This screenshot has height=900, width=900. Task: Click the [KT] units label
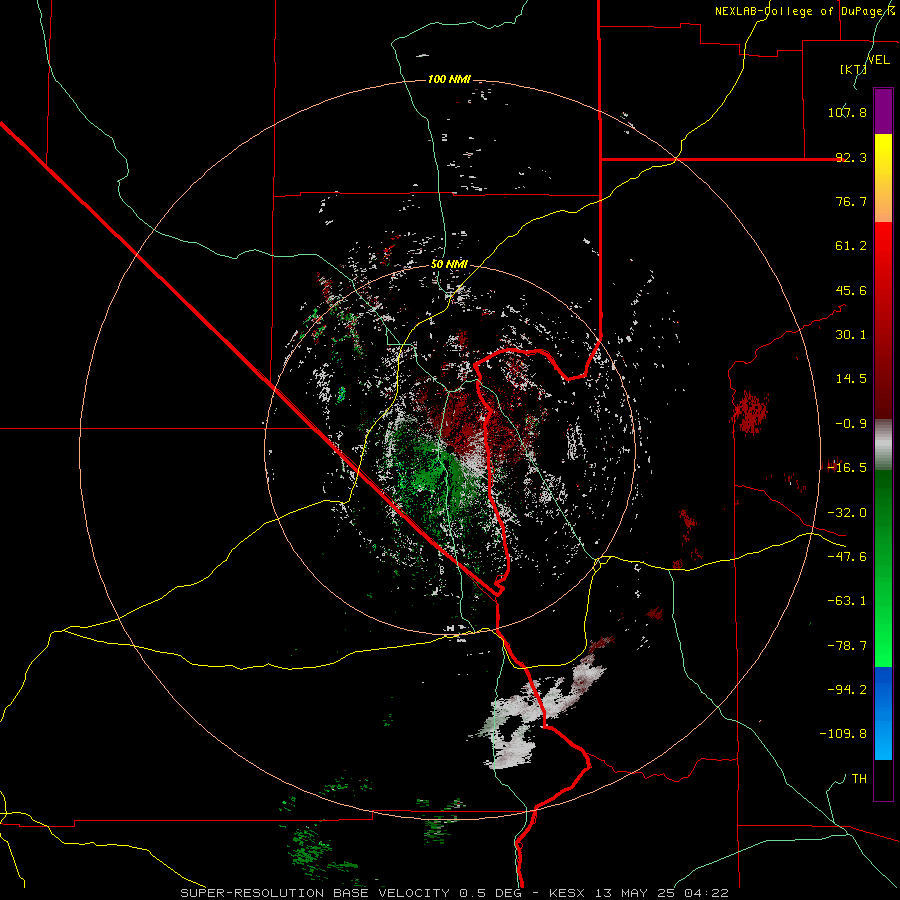(x=852, y=69)
